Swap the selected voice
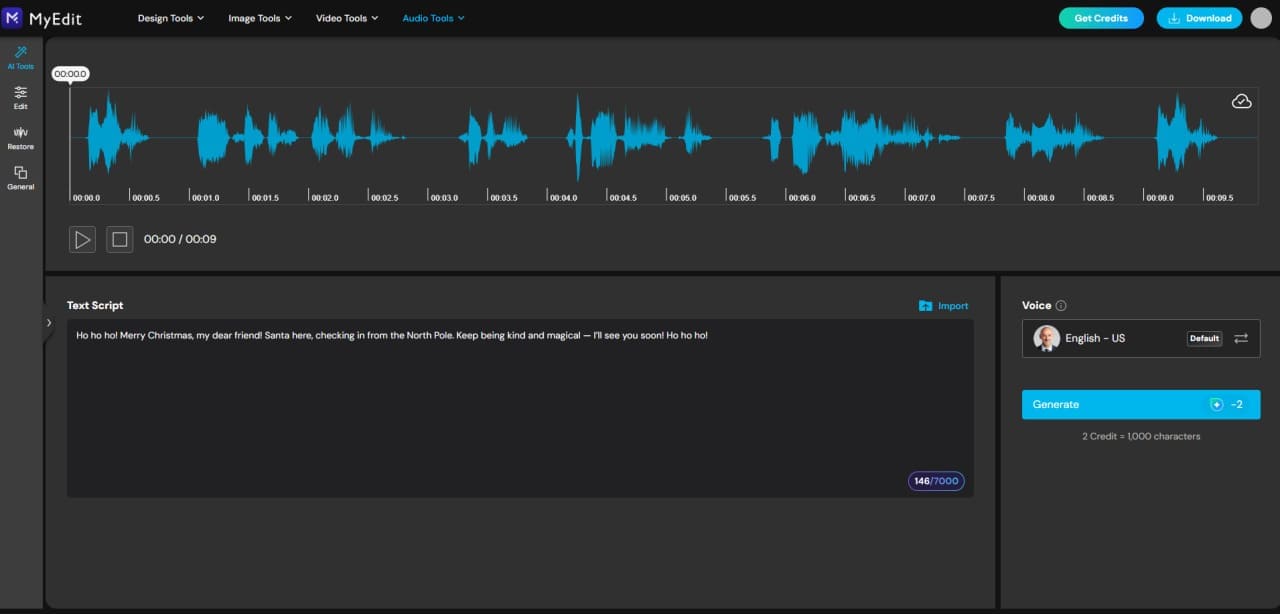Screen dimensions: 1280x614 (1241, 338)
